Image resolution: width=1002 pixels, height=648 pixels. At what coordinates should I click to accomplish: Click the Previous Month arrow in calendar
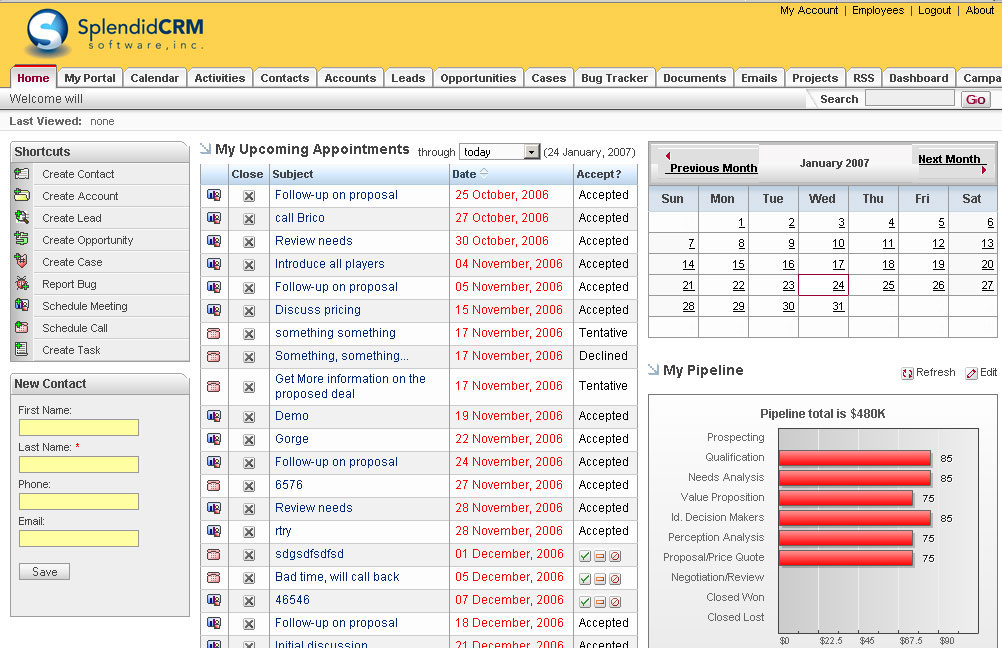pyautogui.click(x=668, y=156)
